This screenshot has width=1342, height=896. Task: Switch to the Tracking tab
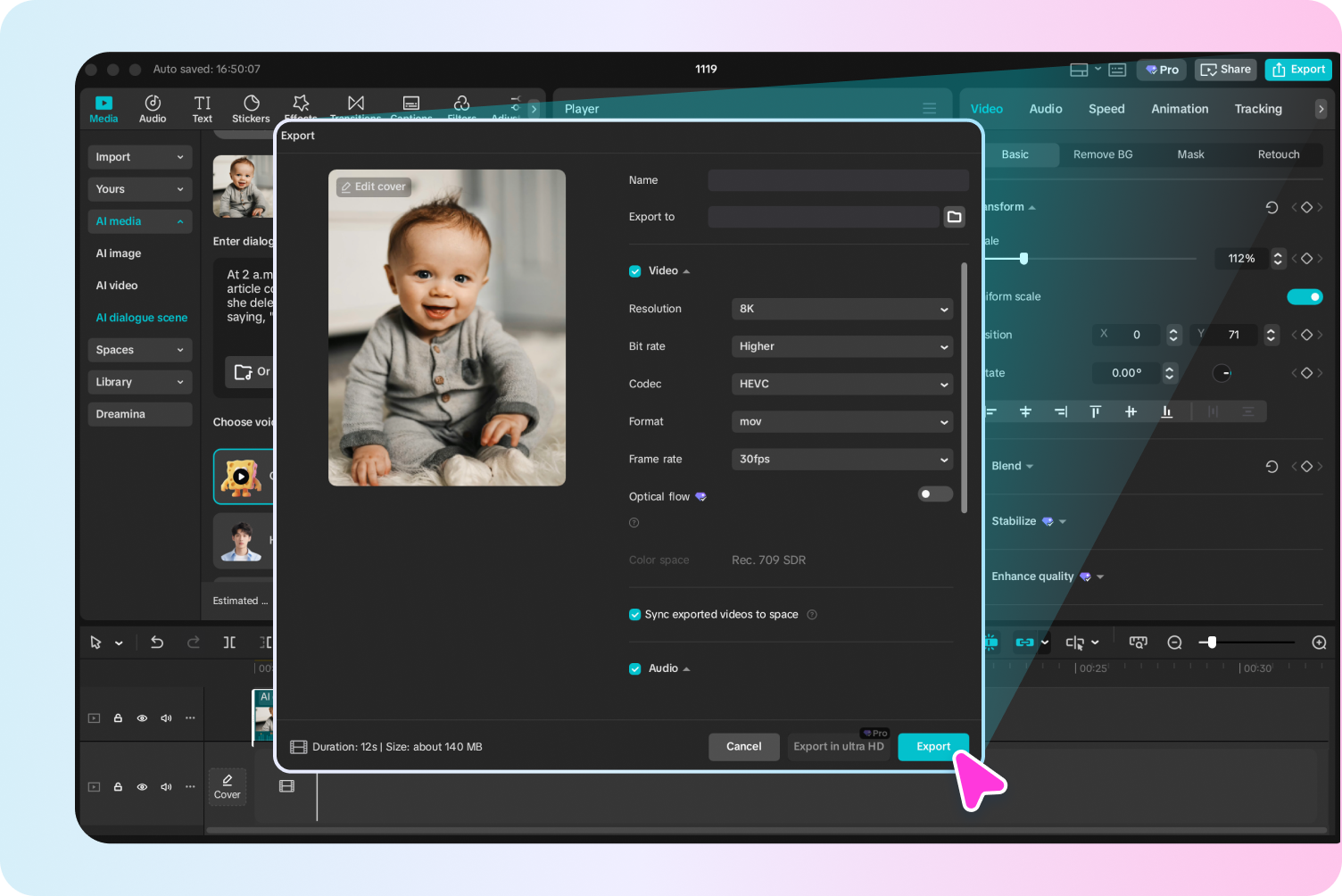[1258, 108]
